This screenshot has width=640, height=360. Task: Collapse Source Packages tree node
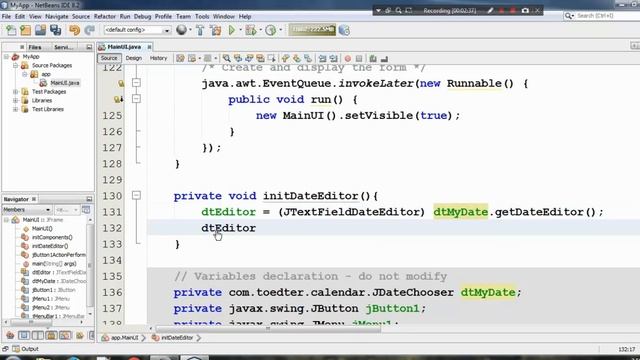(16, 65)
